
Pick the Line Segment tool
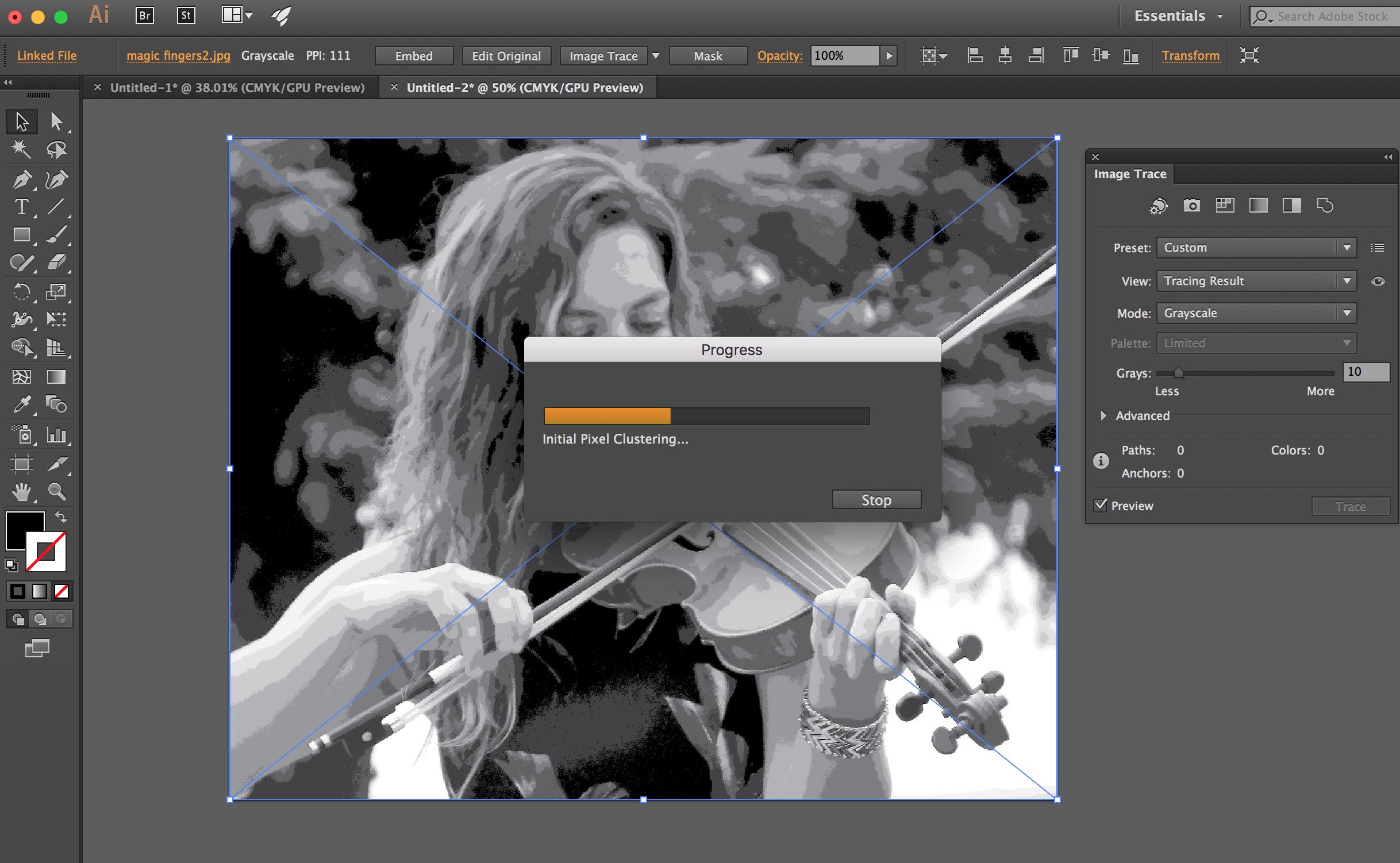[56, 207]
